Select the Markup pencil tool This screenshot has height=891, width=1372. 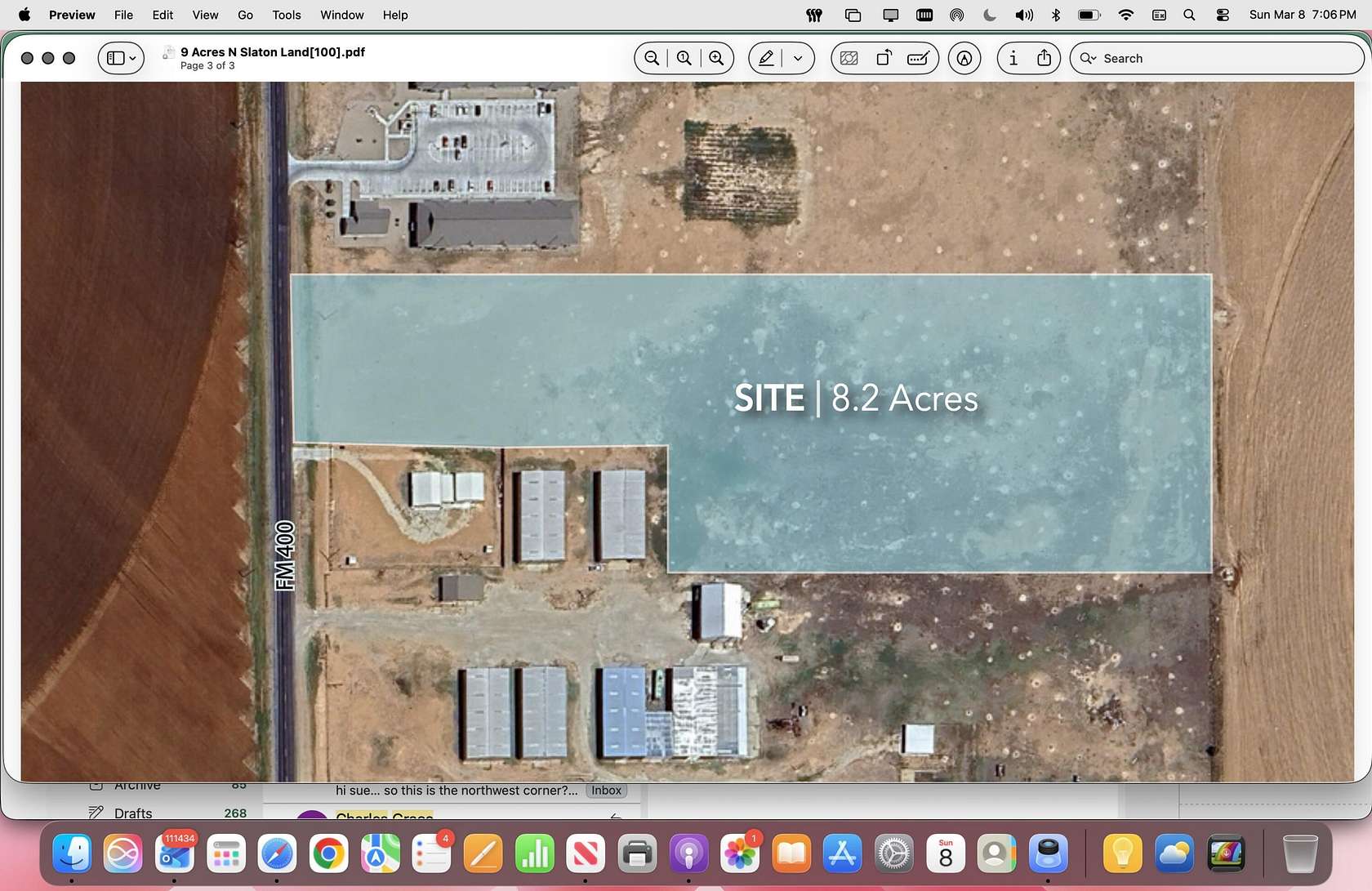point(765,58)
